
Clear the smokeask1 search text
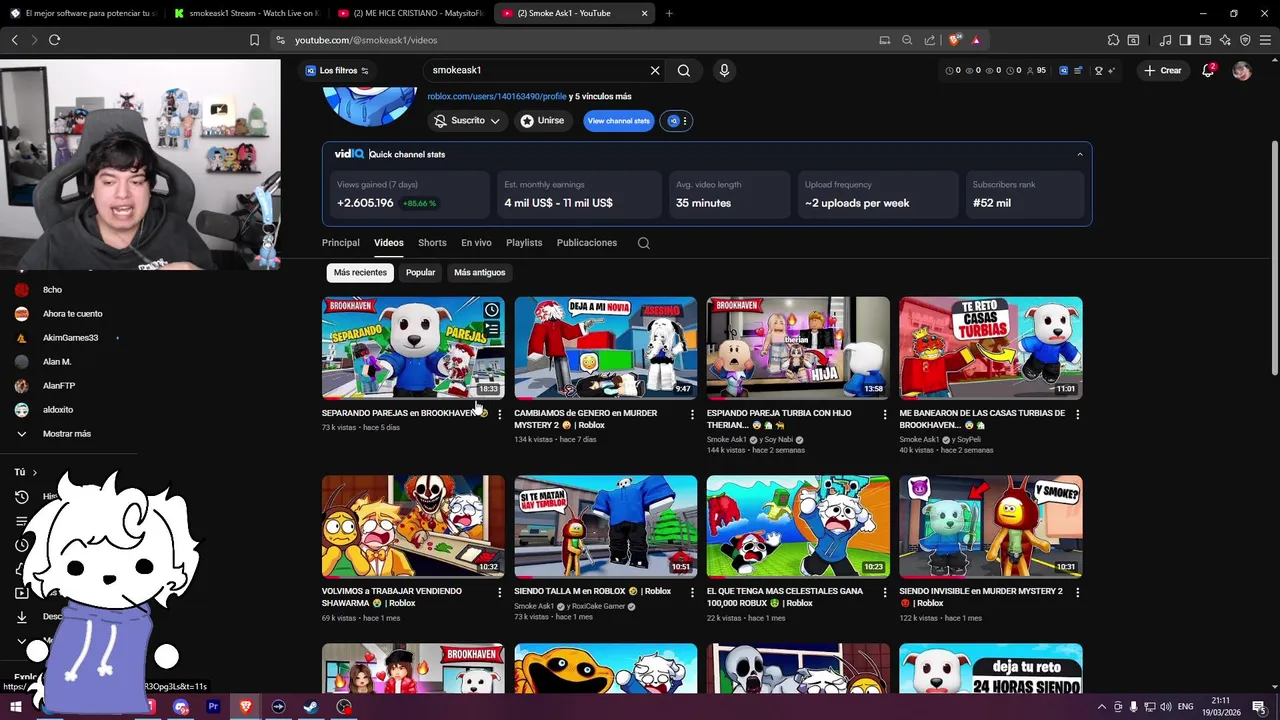coord(655,70)
